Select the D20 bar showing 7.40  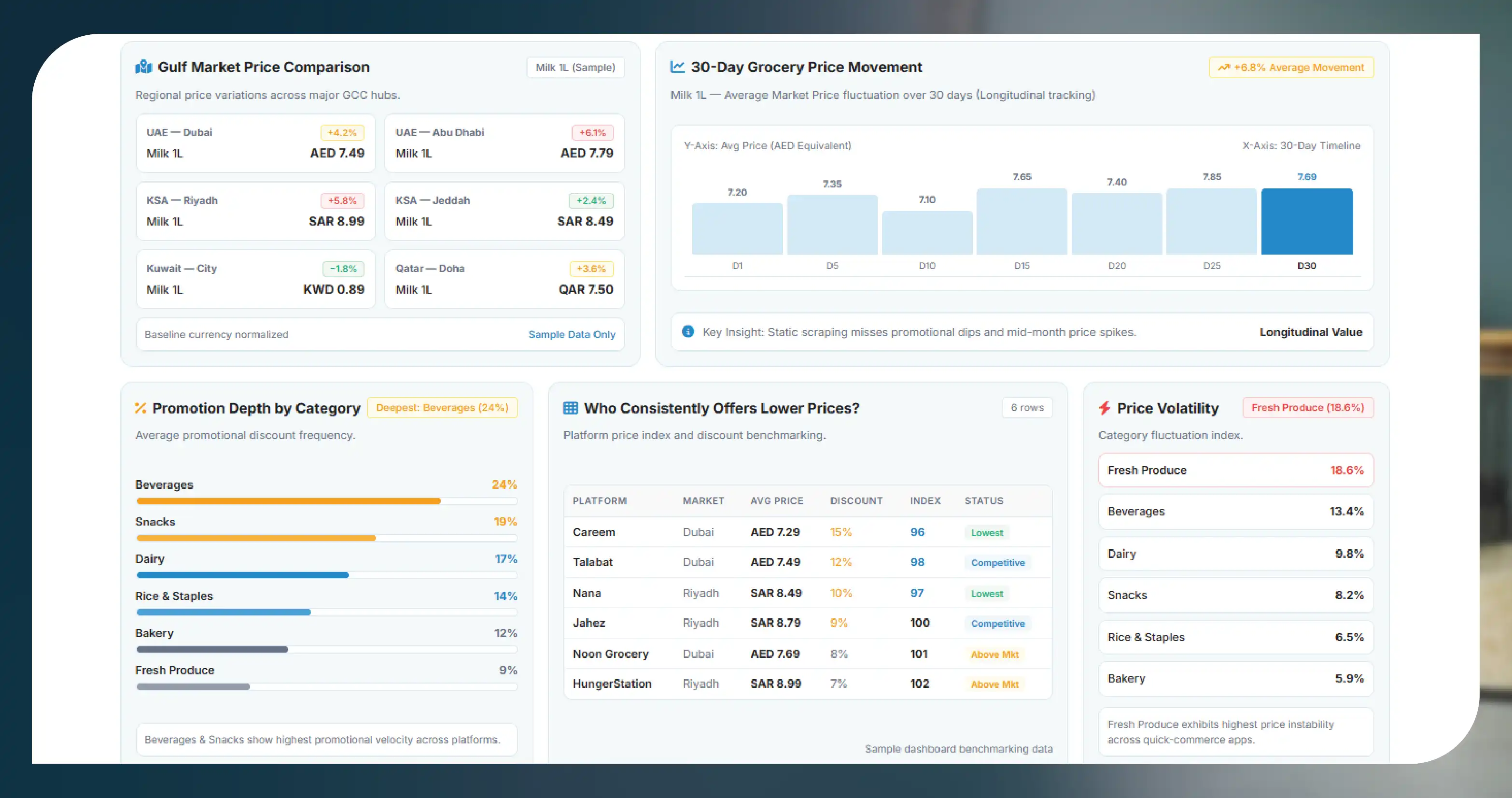1117,224
